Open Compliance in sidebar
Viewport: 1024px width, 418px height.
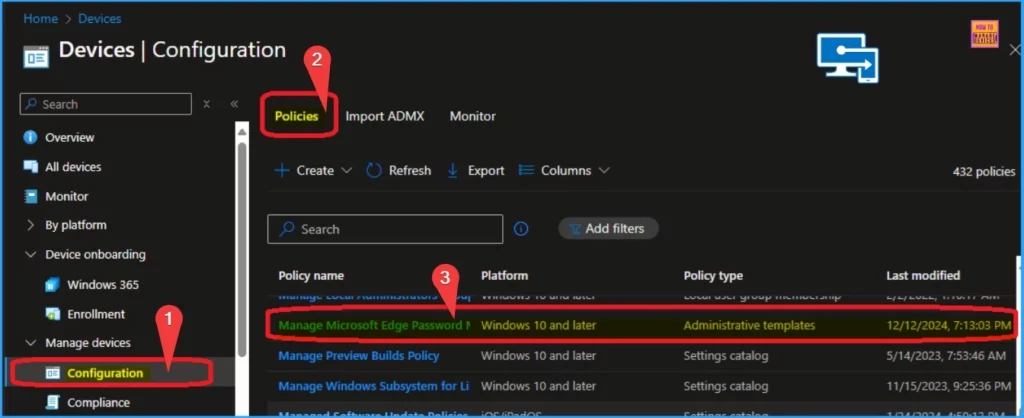click(x=99, y=402)
